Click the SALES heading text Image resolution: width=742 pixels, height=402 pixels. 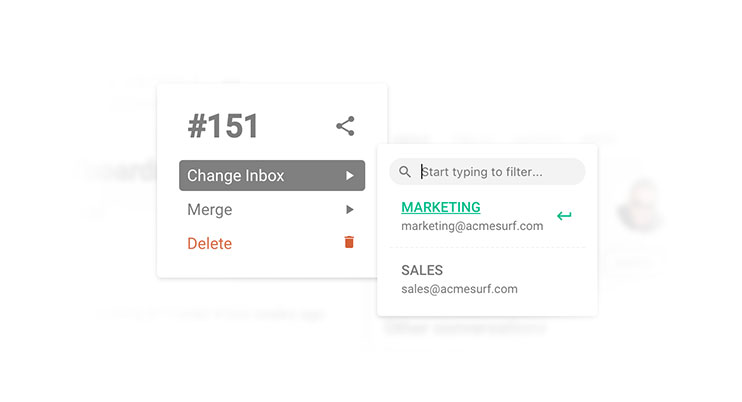tap(422, 270)
